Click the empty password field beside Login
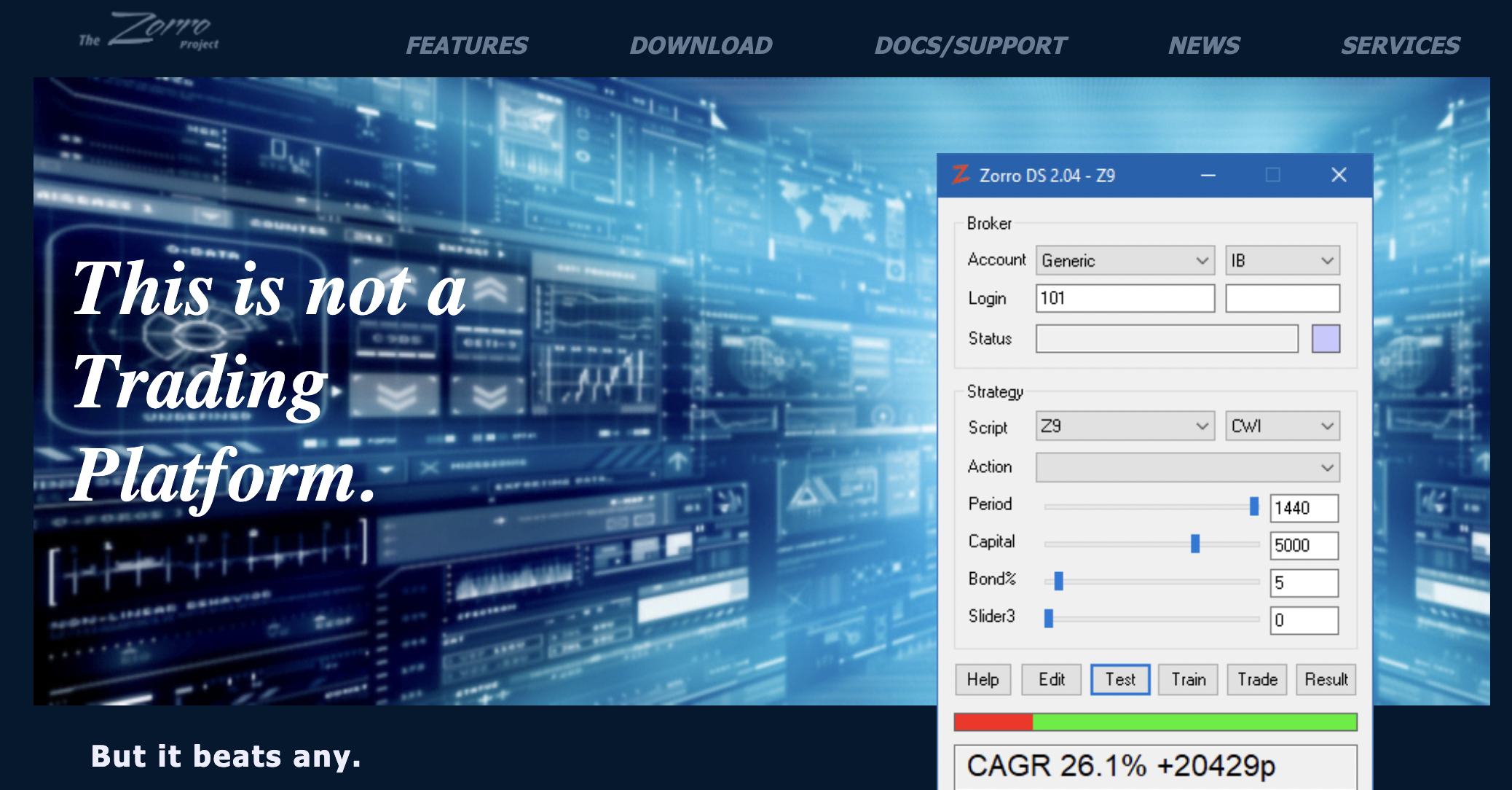The height and width of the screenshot is (790, 1512). (1283, 298)
